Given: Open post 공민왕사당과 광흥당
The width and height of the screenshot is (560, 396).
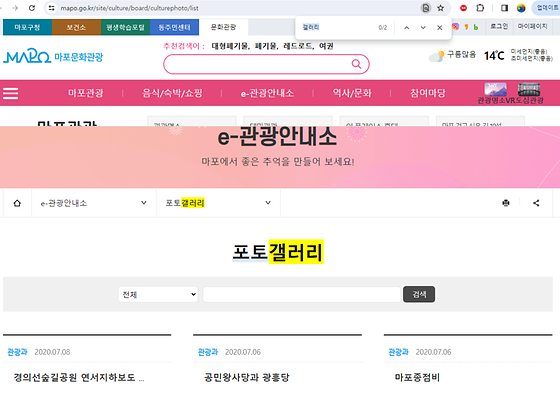Looking at the screenshot, I should [246, 377].
